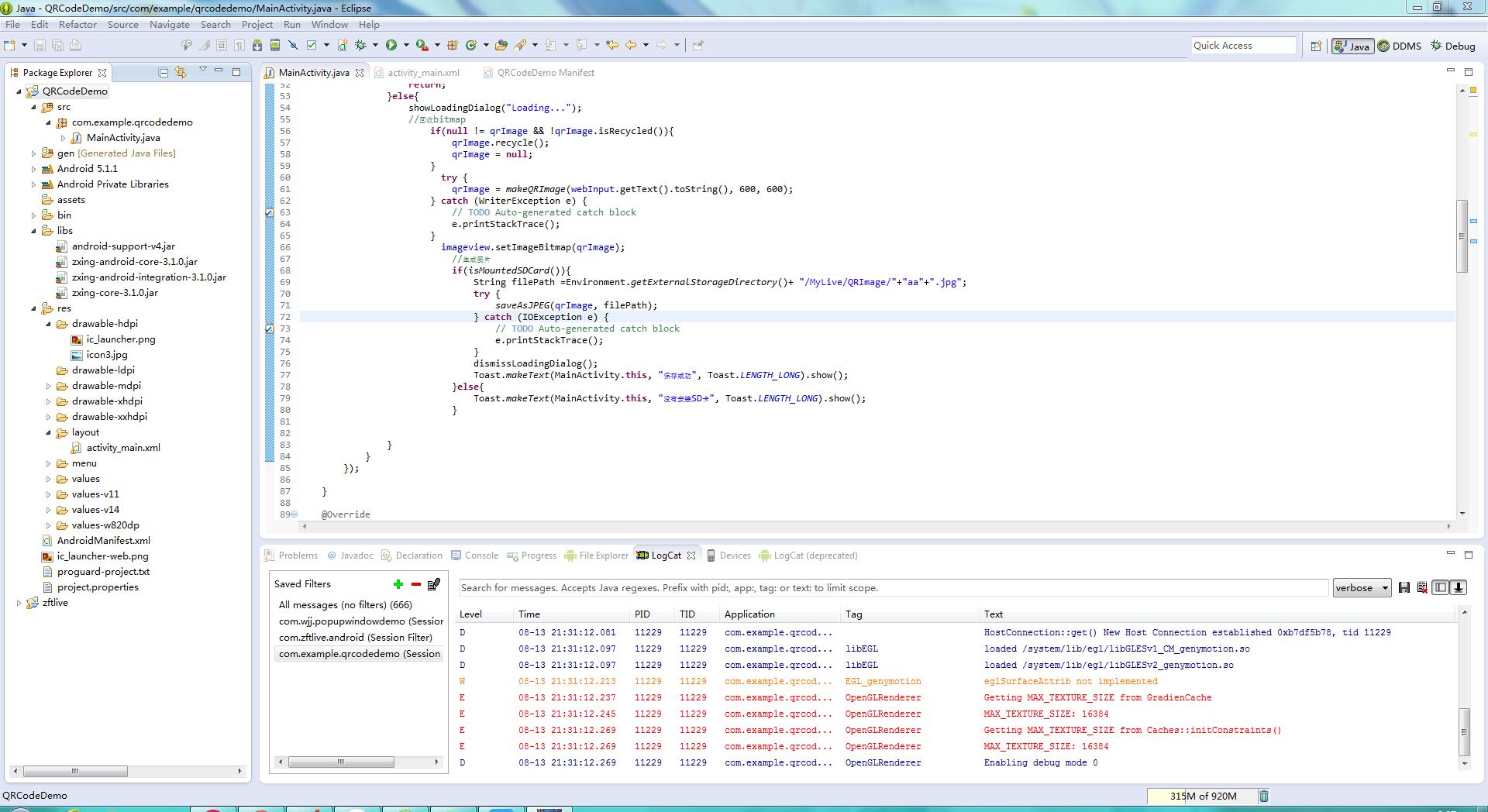Open the Android SDK Manager icon
Viewport: 1488px width, 812px height.
pos(257,45)
